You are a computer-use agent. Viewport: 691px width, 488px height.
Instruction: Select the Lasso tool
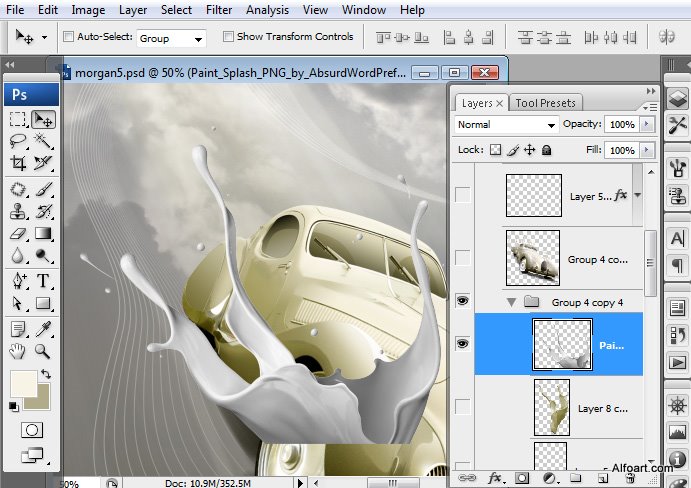click(x=18, y=140)
